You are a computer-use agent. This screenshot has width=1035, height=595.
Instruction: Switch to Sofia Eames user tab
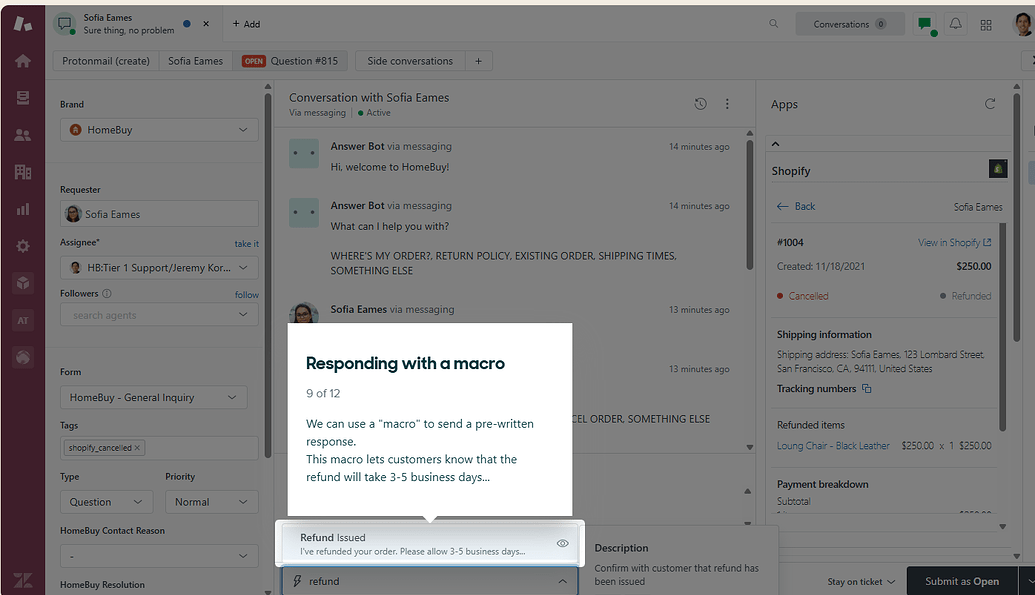tap(195, 61)
